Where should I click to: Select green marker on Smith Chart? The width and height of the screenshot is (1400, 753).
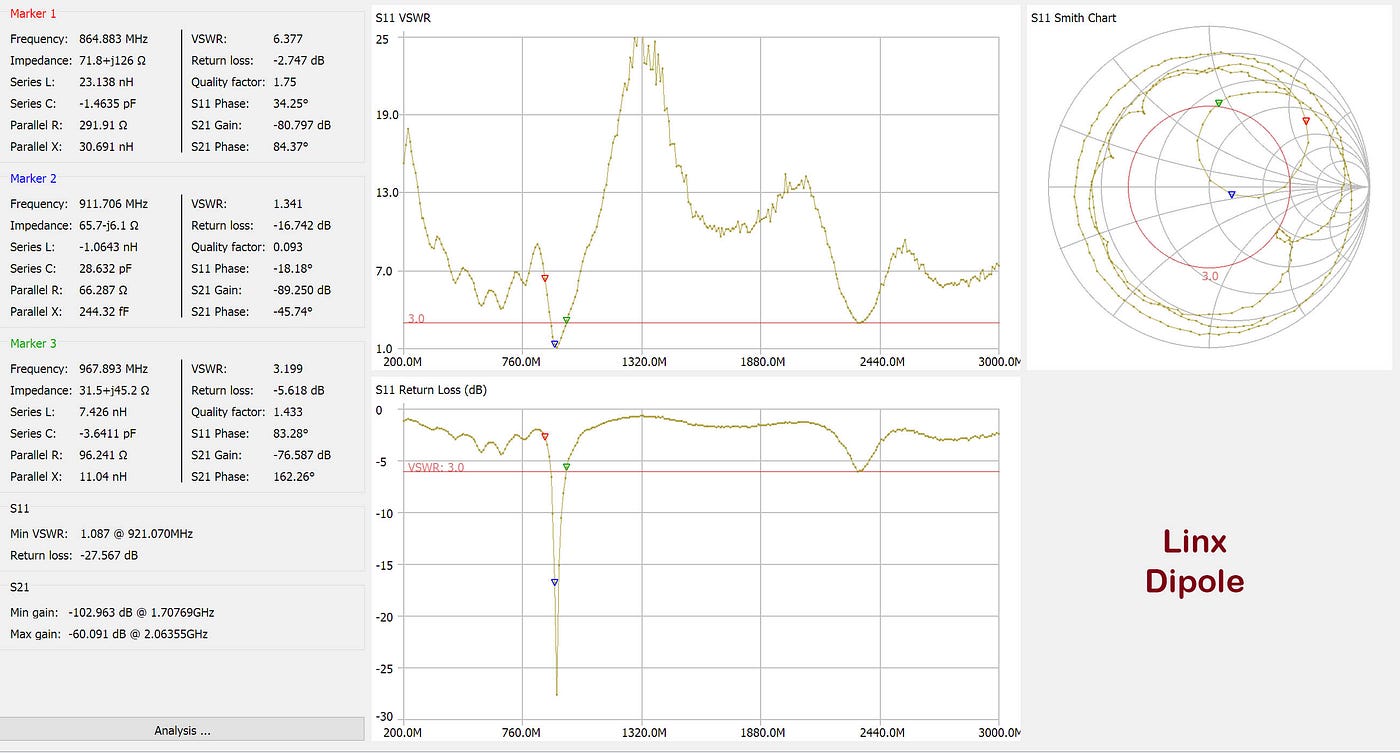1218,103
